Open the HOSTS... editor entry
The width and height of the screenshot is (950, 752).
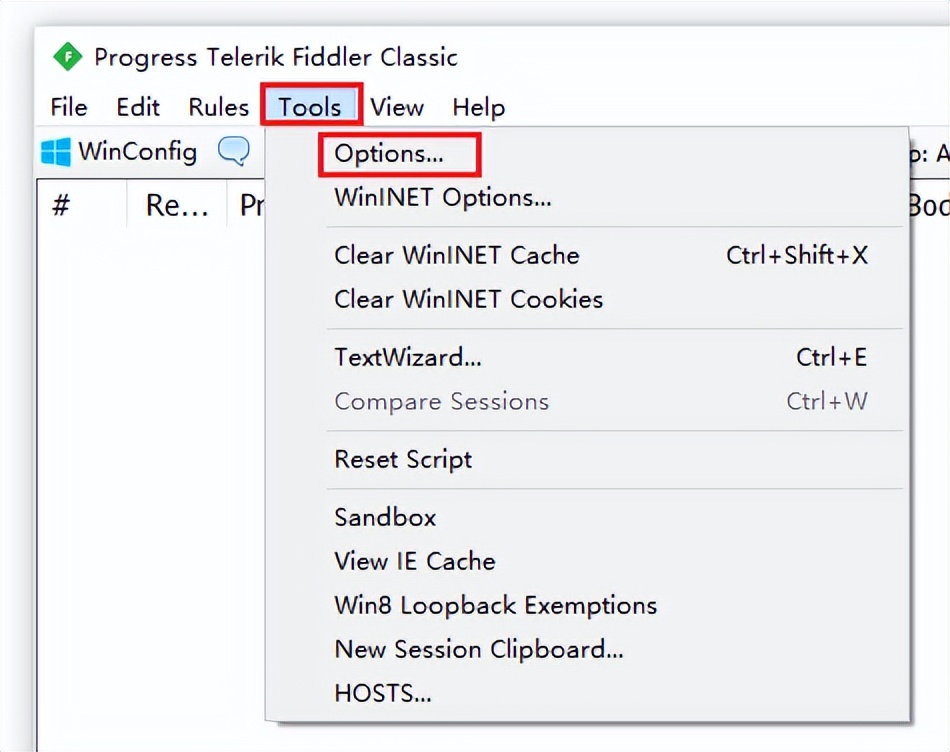point(383,692)
